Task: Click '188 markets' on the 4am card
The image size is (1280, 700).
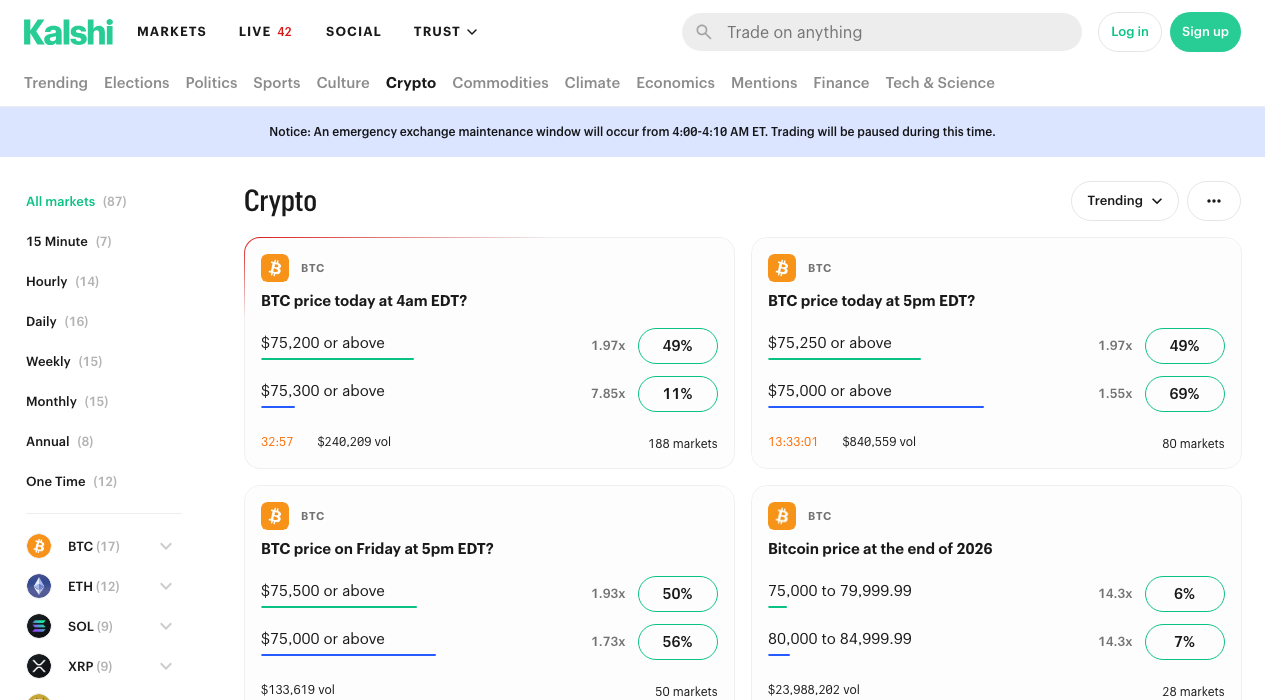Action: pyautogui.click(x=683, y=443)
